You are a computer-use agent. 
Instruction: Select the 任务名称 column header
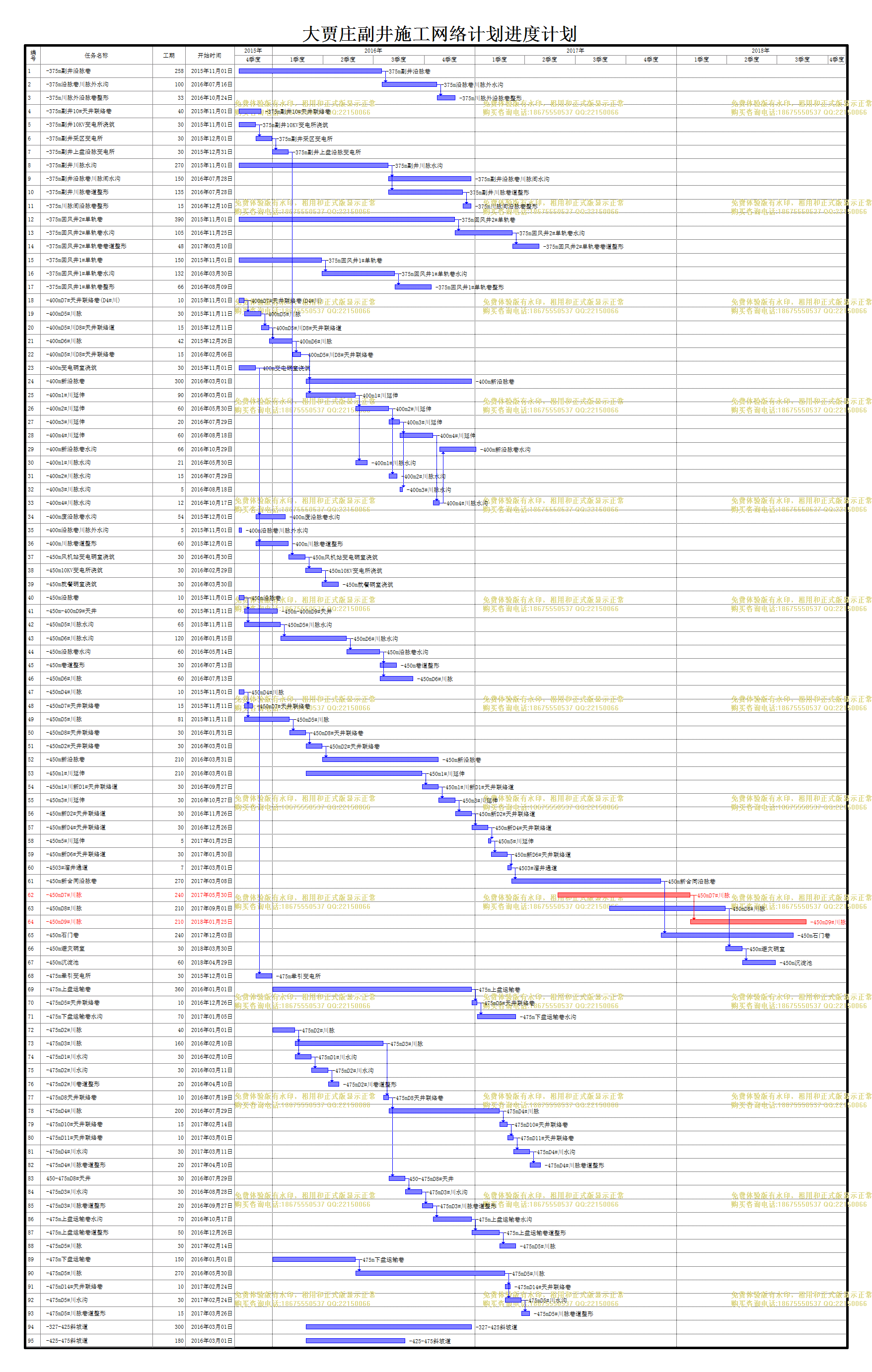click(96, 55)
